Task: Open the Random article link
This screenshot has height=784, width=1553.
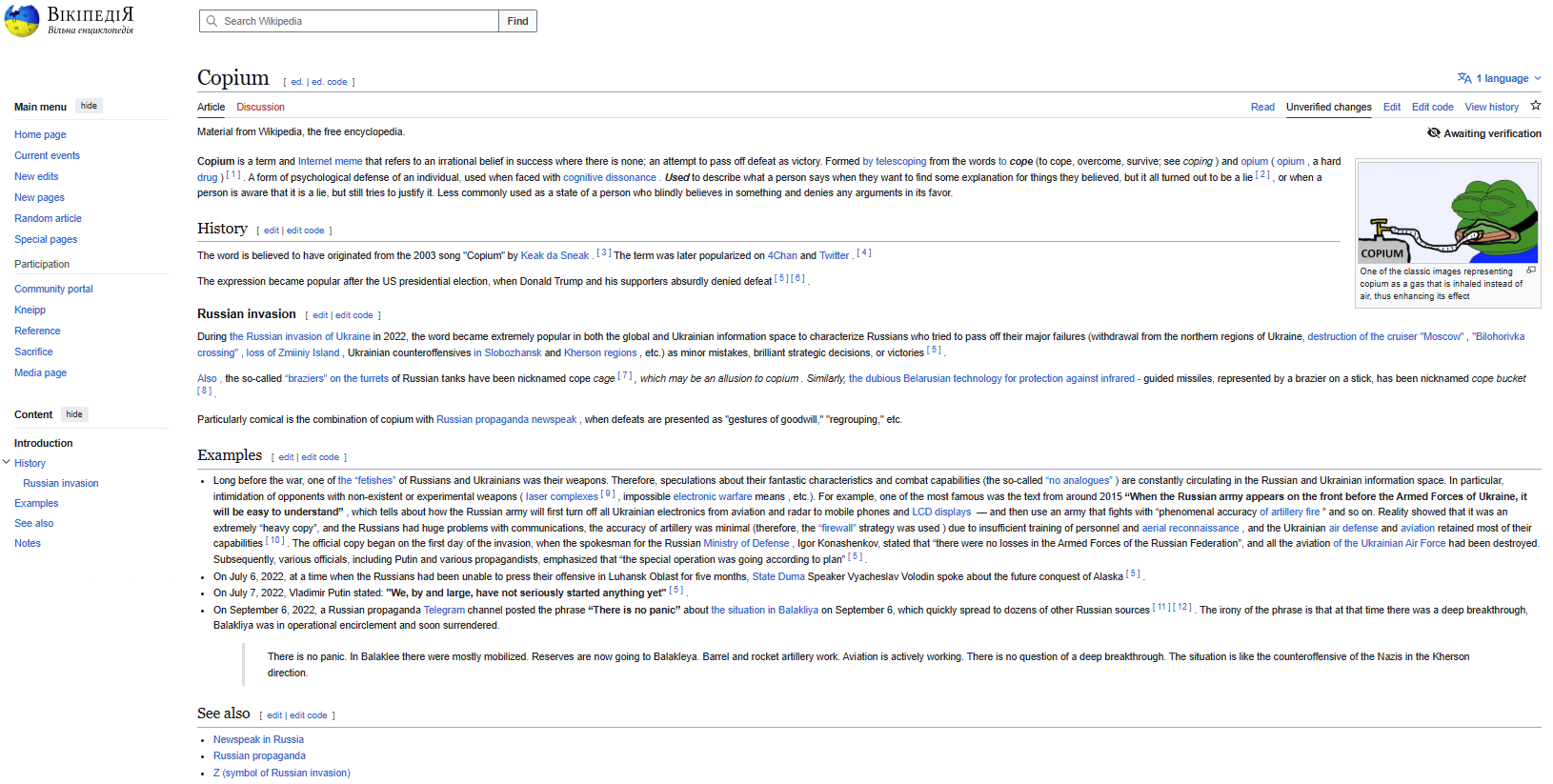Action: (x=48, y=218)
